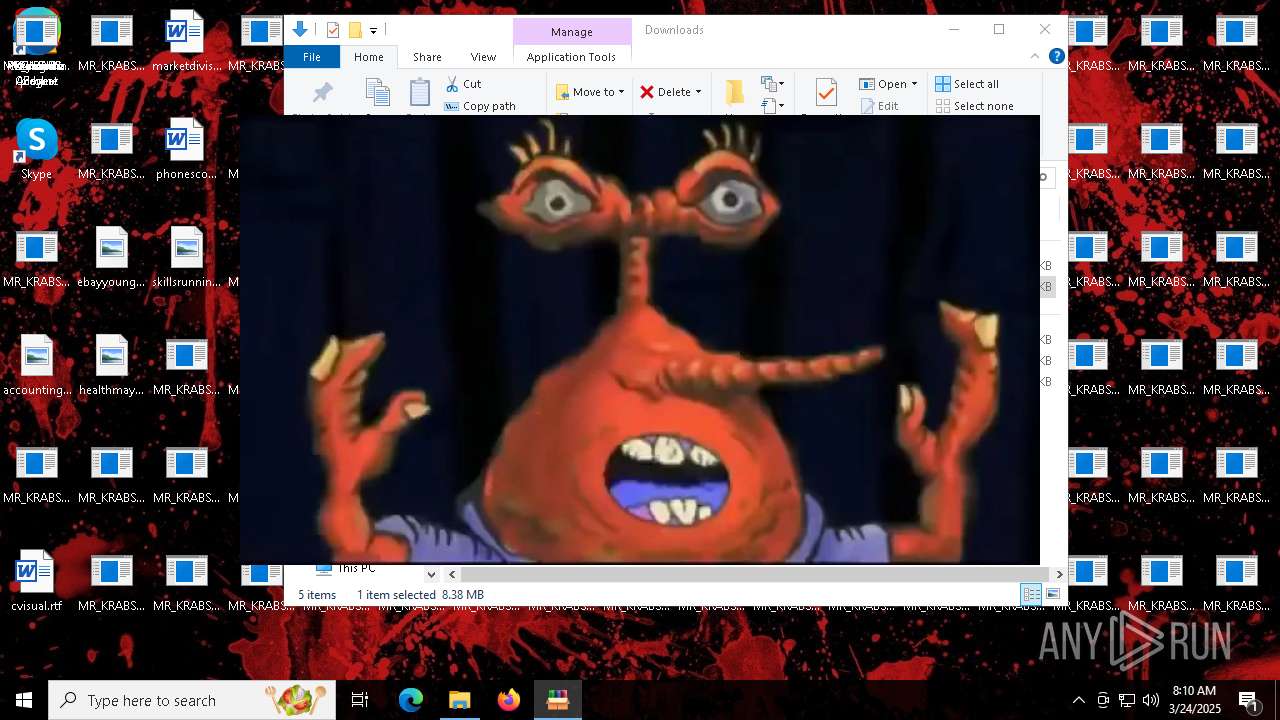The height and width of the screenshot is (720, 1280).
Task: Open File Explorer from taskbar
Action: tap(460, 700)
